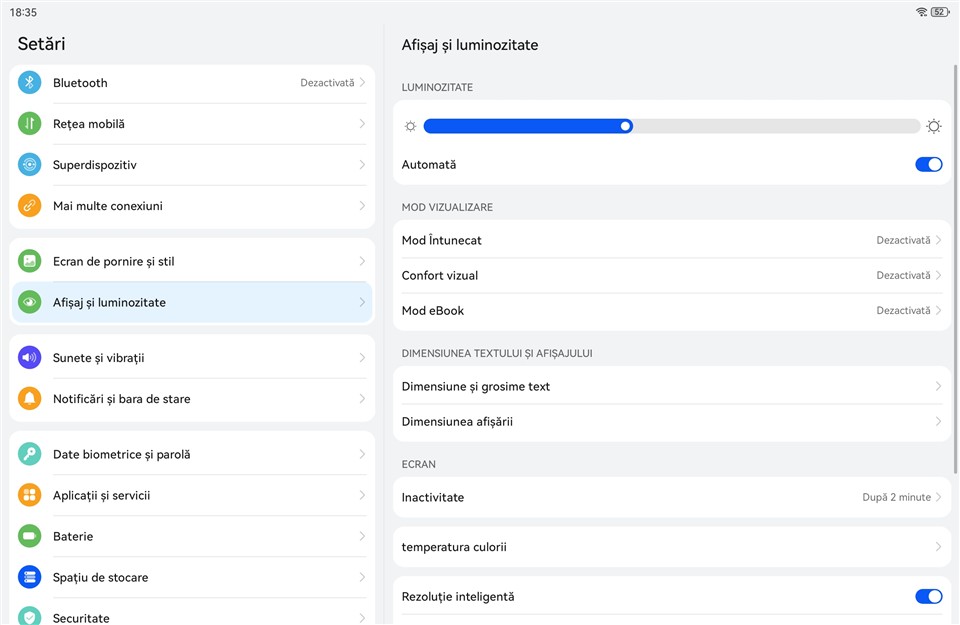This screenshot has width=960, height=625.
Task: Tap the Mai multe conexiuni link icon
Action: tap(30, 206)
